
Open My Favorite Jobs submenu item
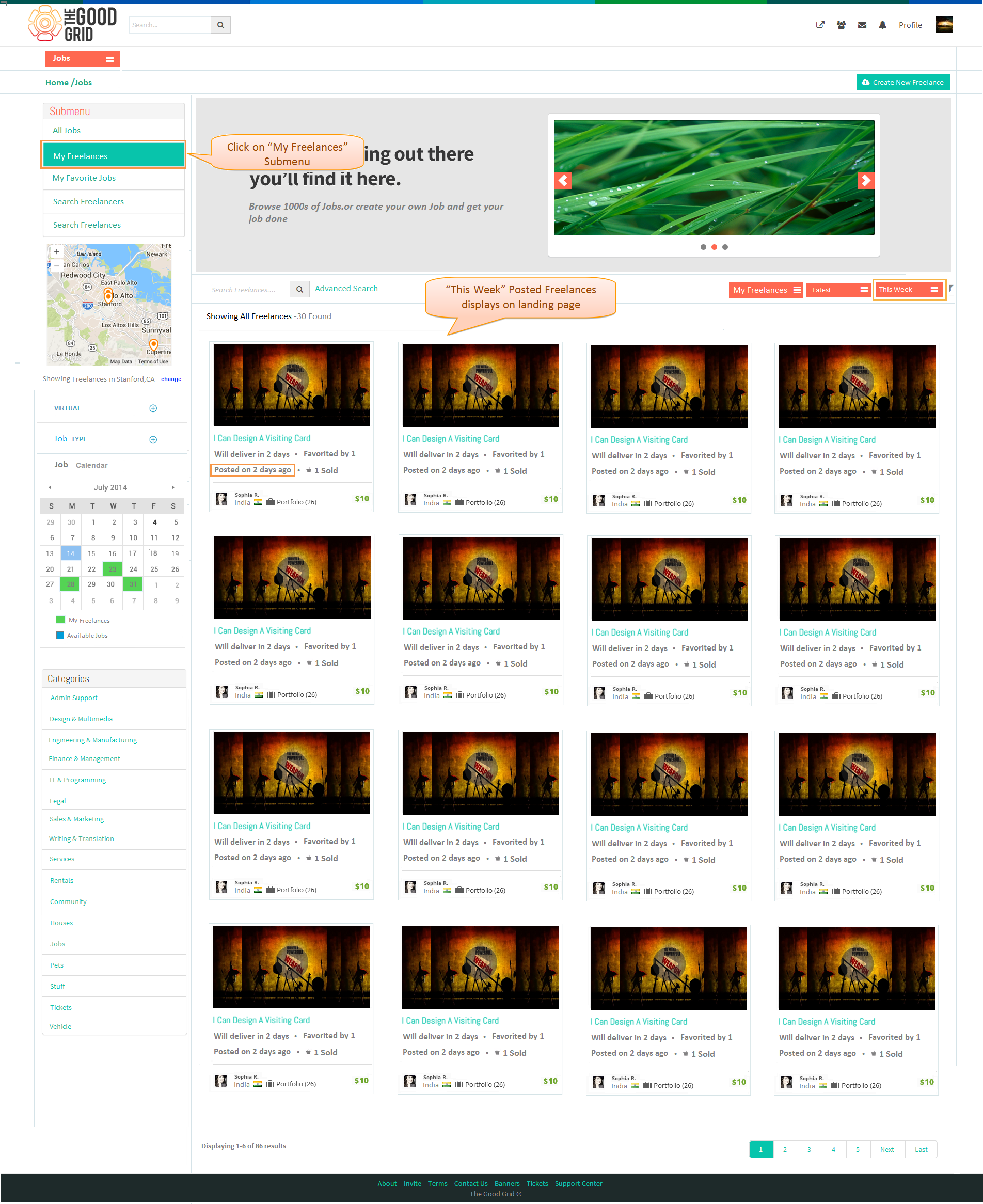pyautogui.click(x=84, y=178)
